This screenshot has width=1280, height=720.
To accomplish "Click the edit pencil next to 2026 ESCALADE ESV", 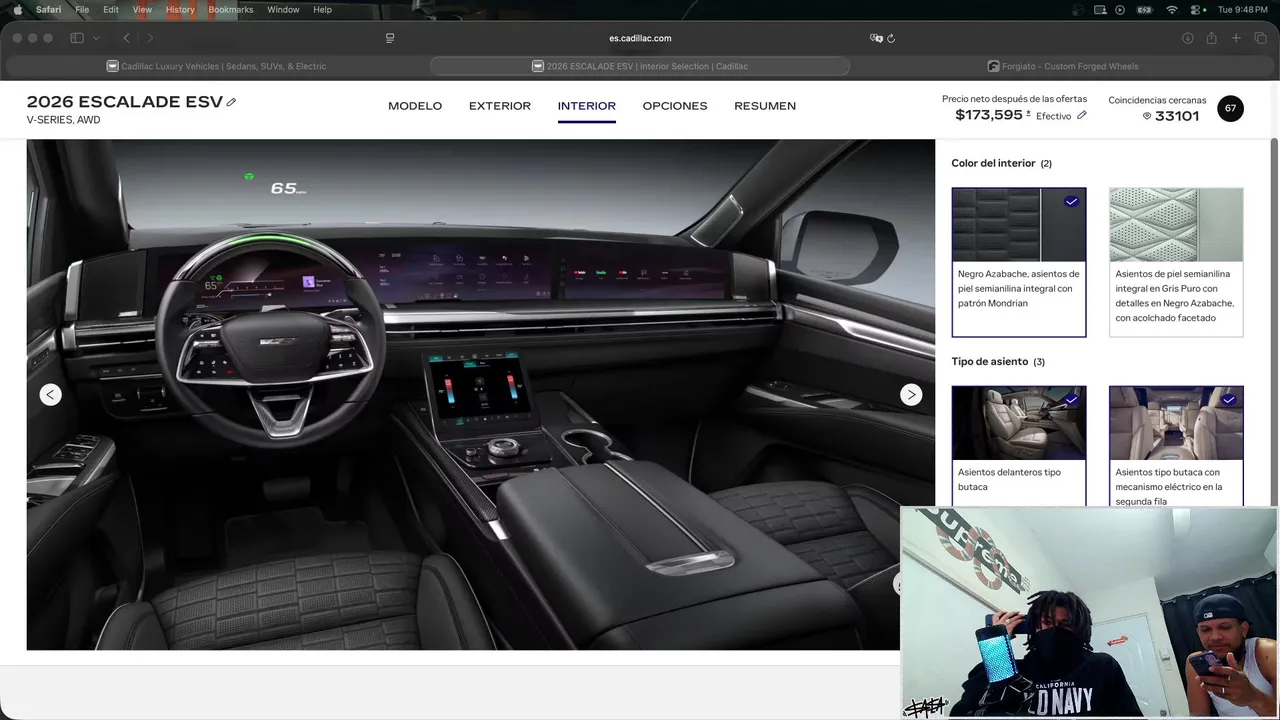I will pyautogui.click(x=231, y=102).
